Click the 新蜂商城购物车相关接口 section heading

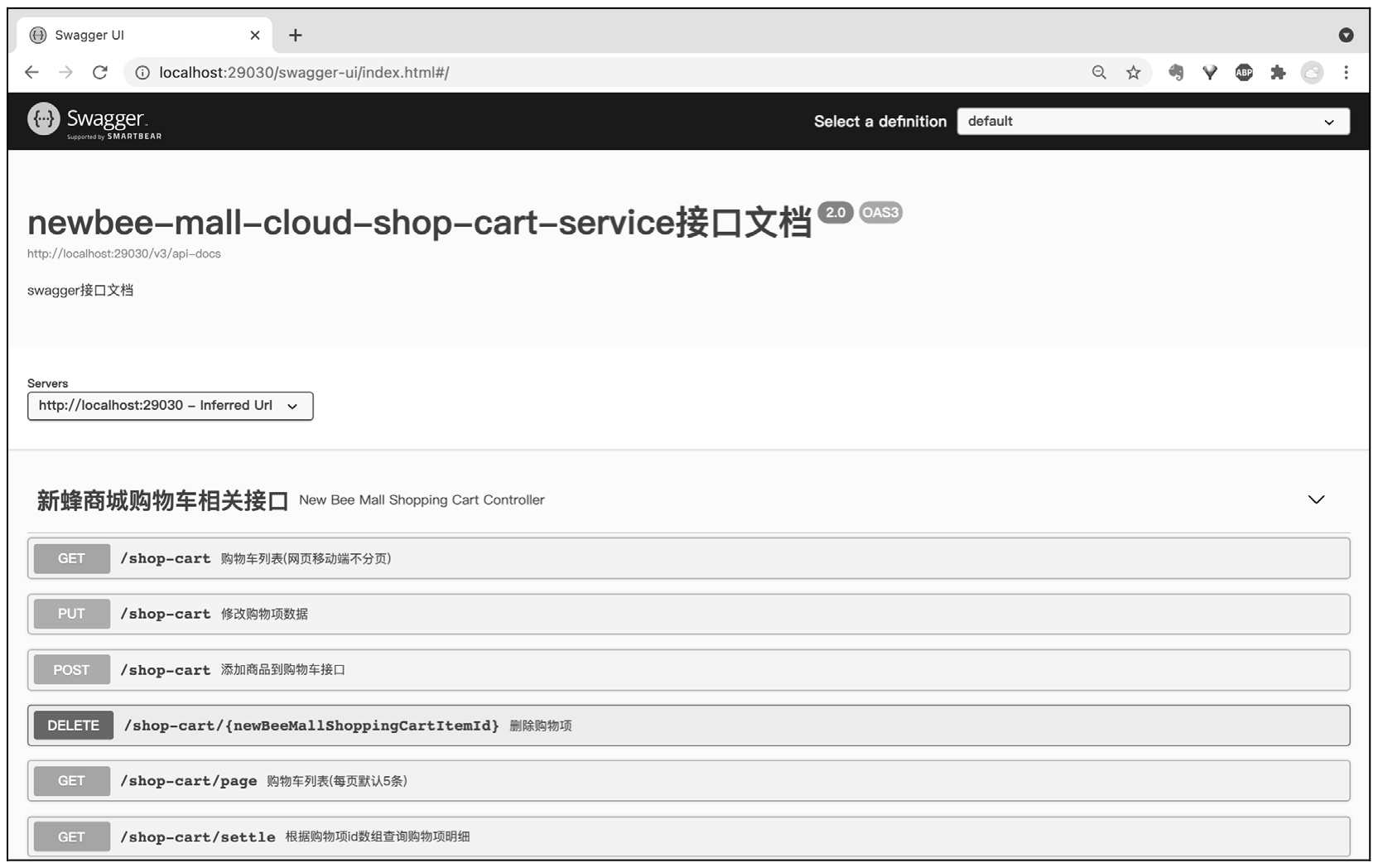(x=162, y=500)
